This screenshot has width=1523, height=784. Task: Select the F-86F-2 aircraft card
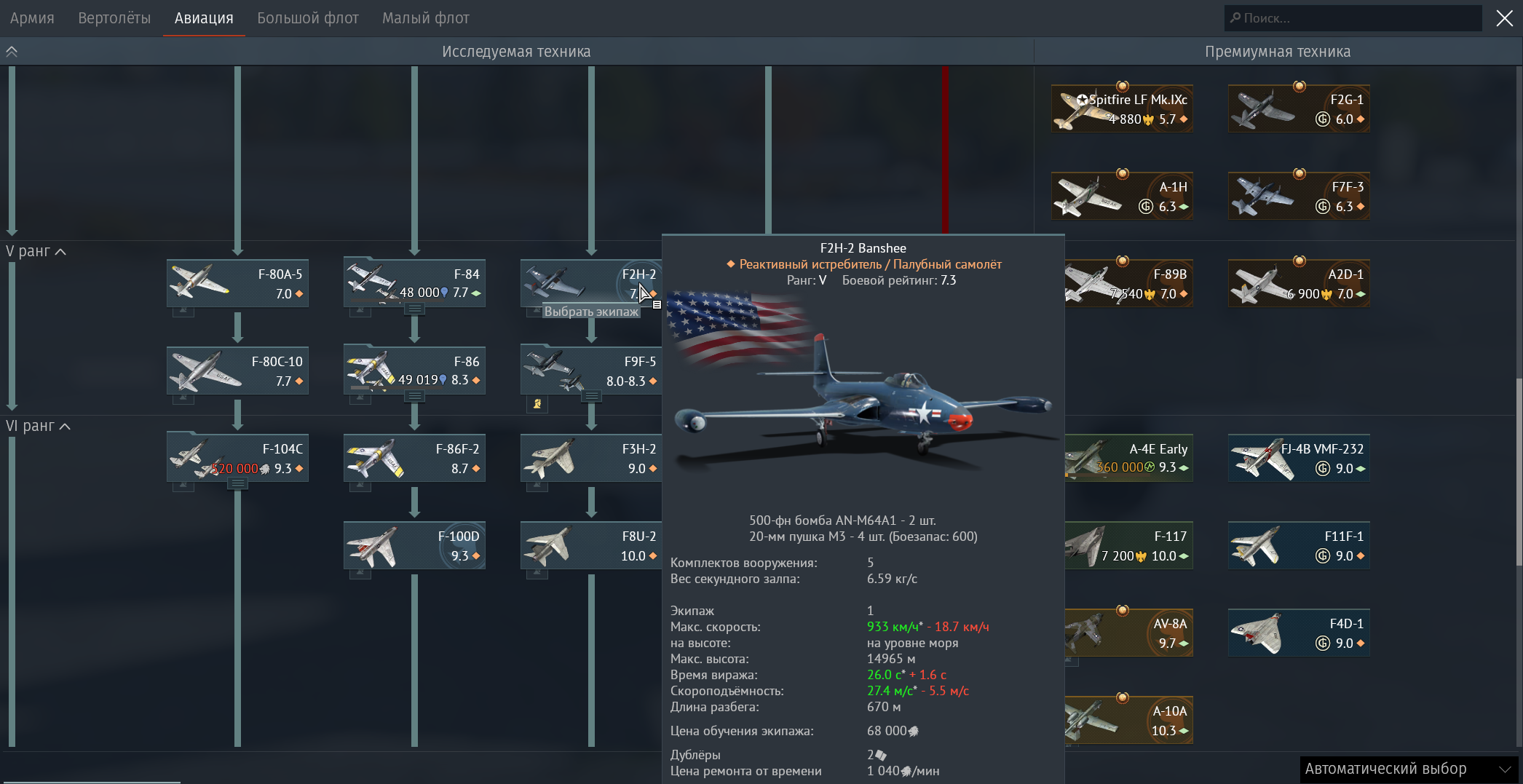coord(414,458)
